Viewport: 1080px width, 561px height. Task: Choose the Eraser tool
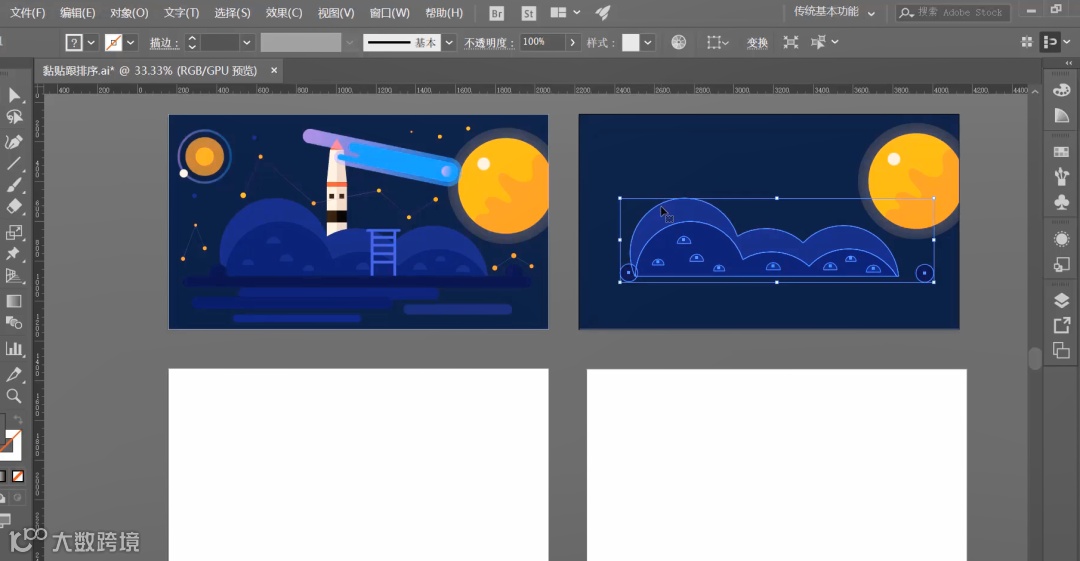click(x=14, y=208)
